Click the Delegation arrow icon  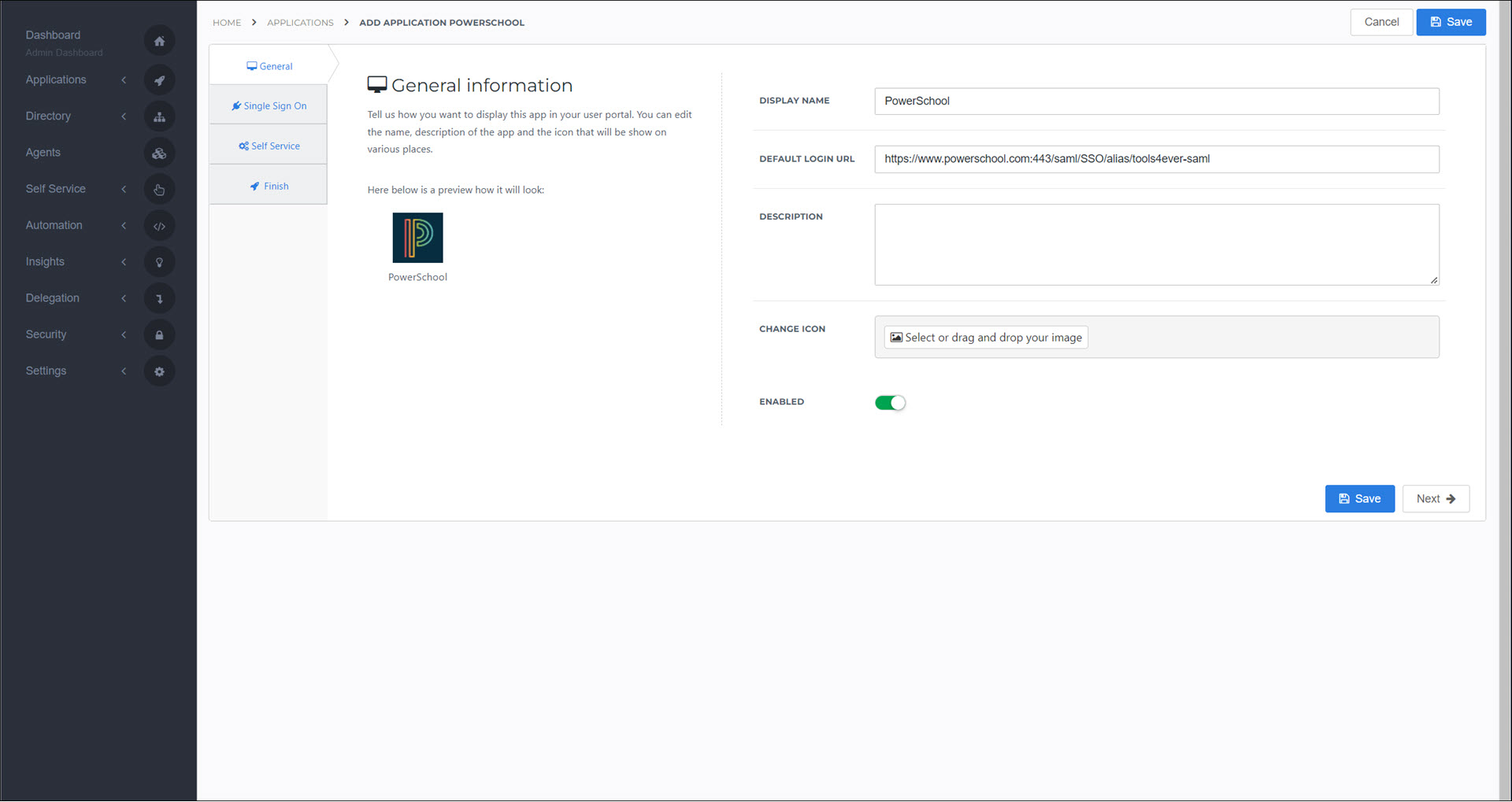coord(159,298)
